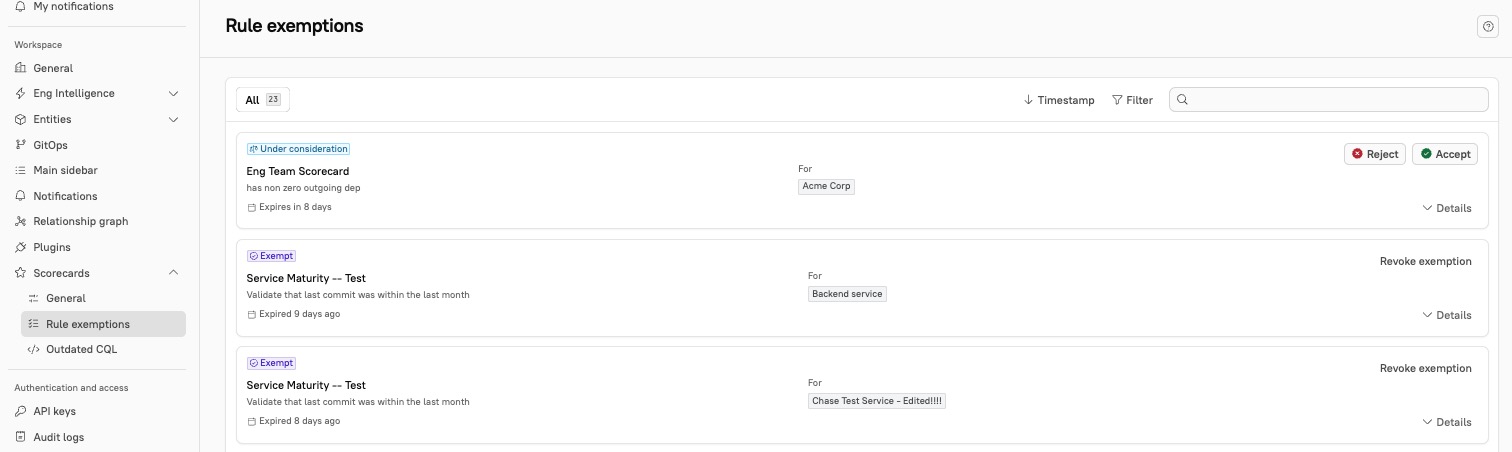The width and height of the screenshot is (1512, 452).
Task: Open the Plugins page
Action: (52, 247)
